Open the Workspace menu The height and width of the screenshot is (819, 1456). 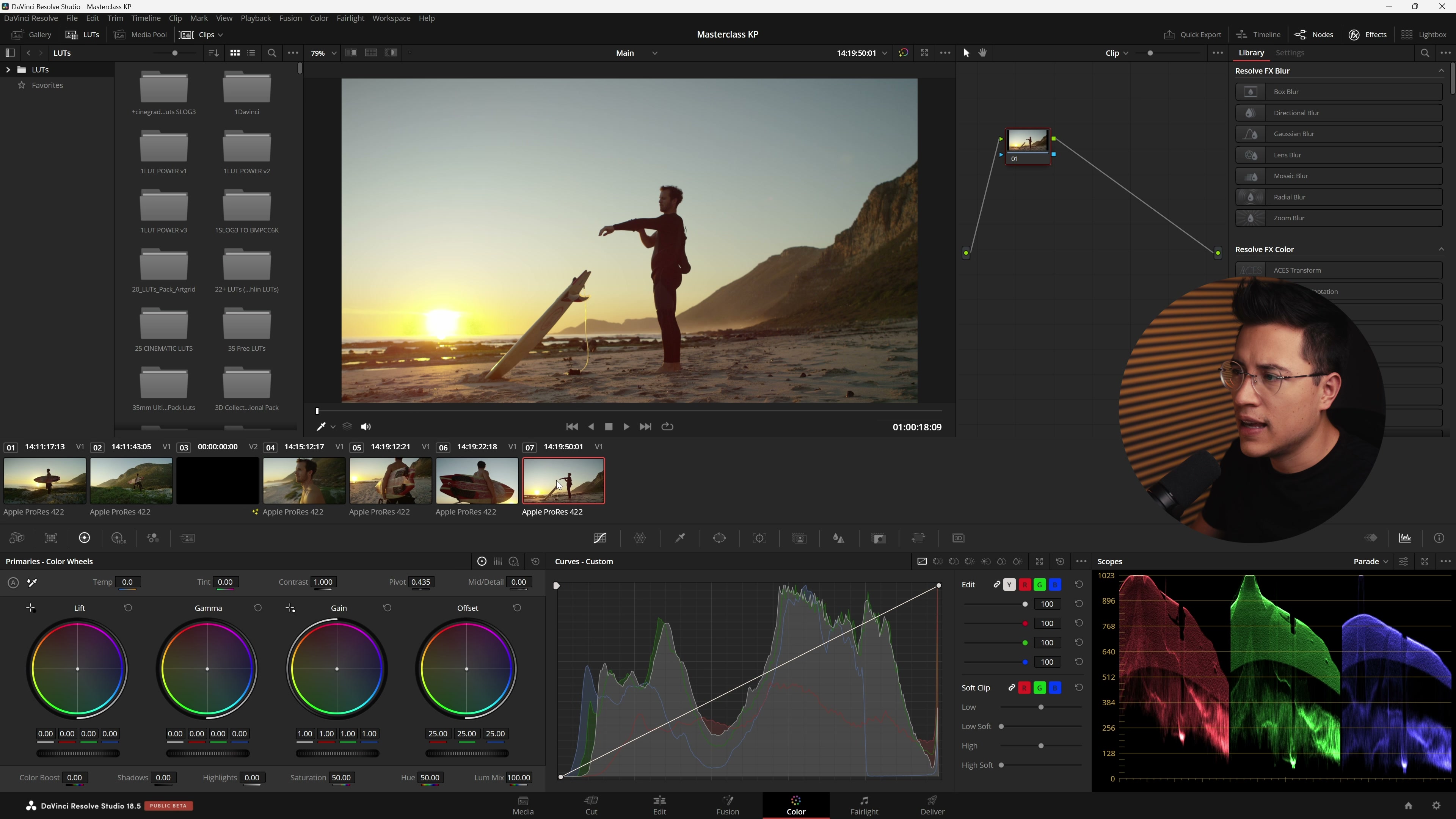[x=391, y=18]
